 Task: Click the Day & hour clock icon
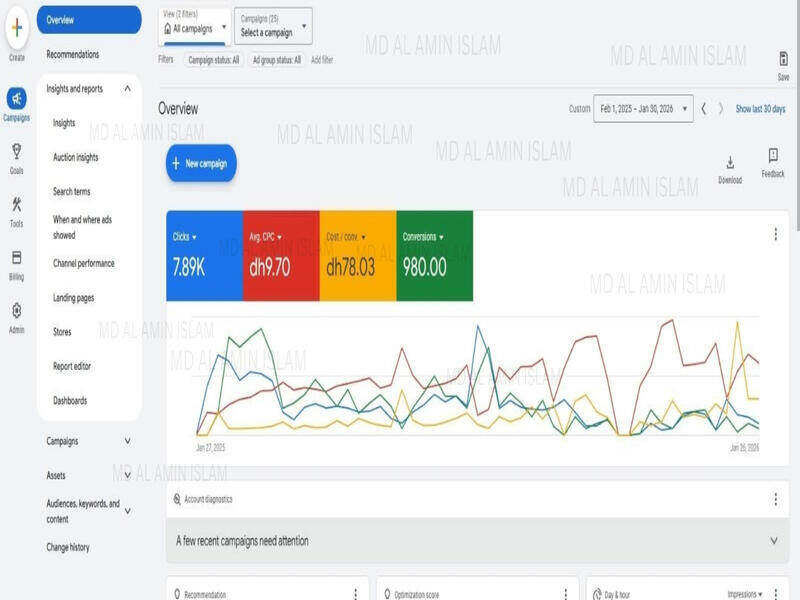click(x=597, y=594)
